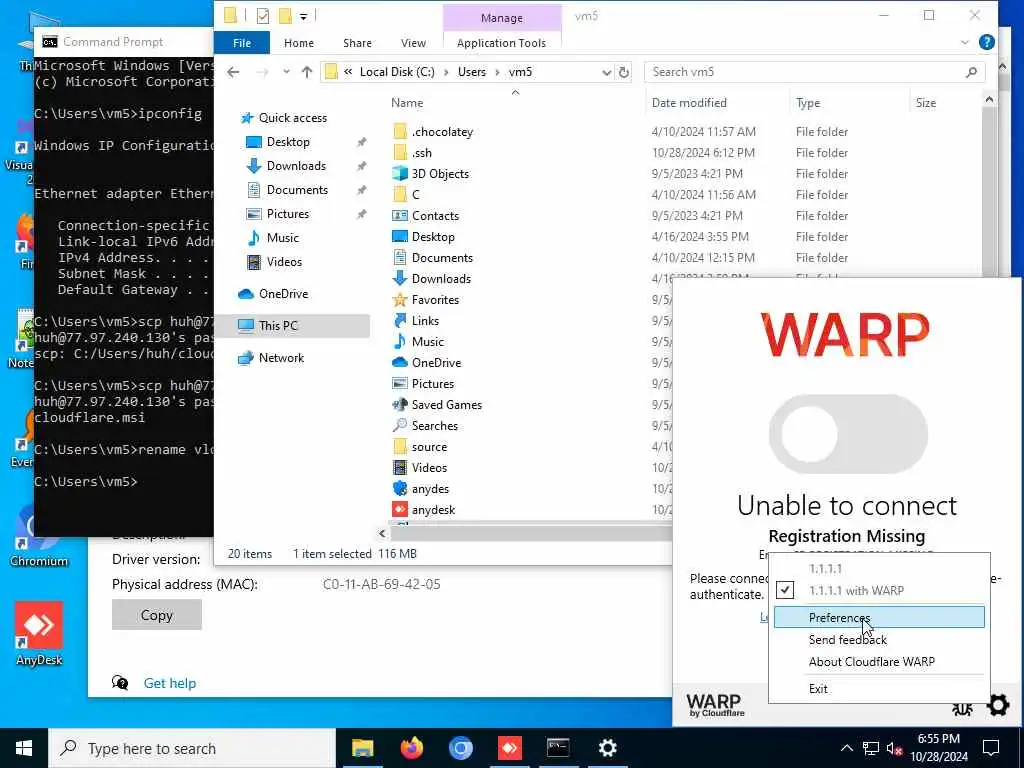Select the anydes file
The height and width of the screenshot is (768, 1024).
(430, 488)
